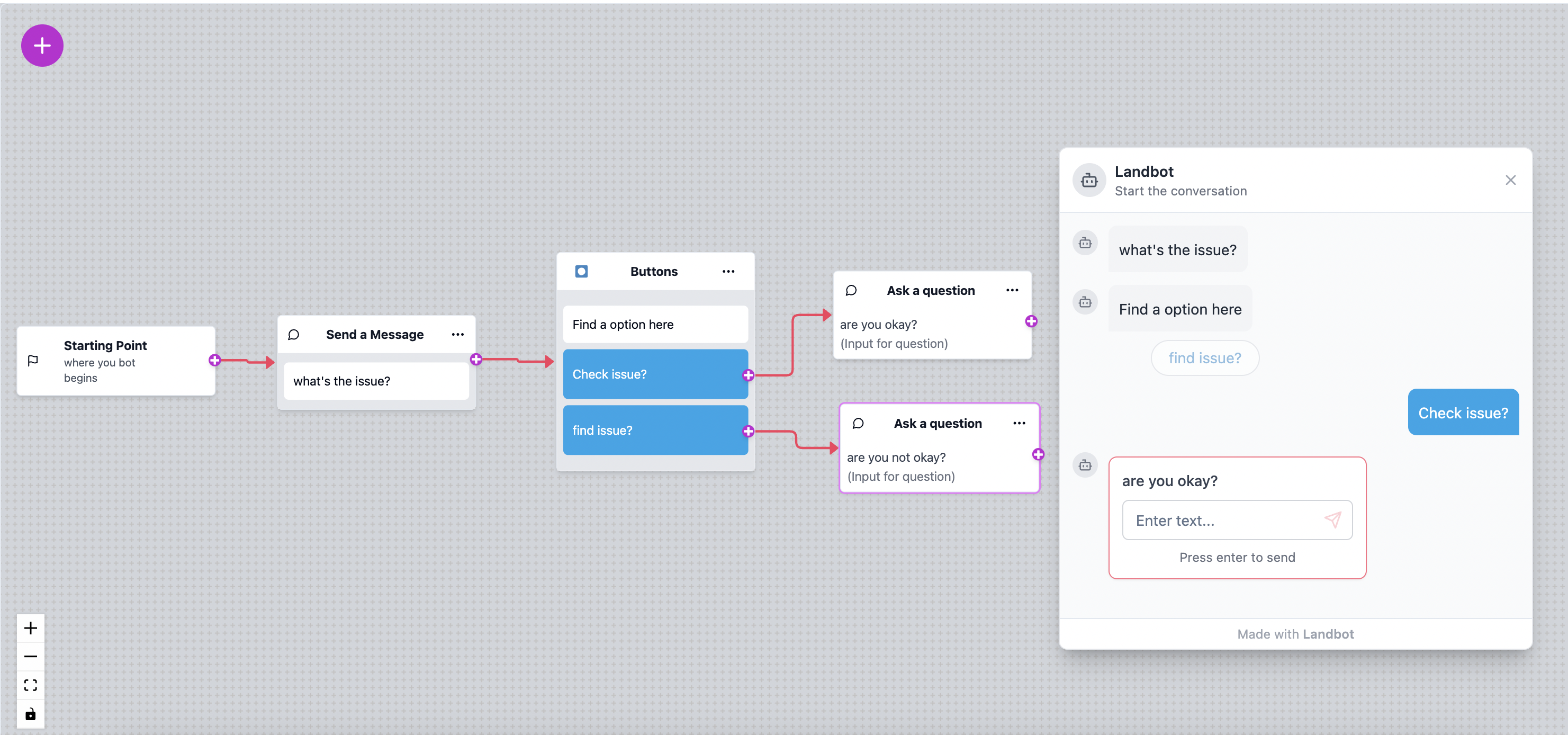
Task: Open 'are you okay?' block options menu
Action: tap(1012, 291)
